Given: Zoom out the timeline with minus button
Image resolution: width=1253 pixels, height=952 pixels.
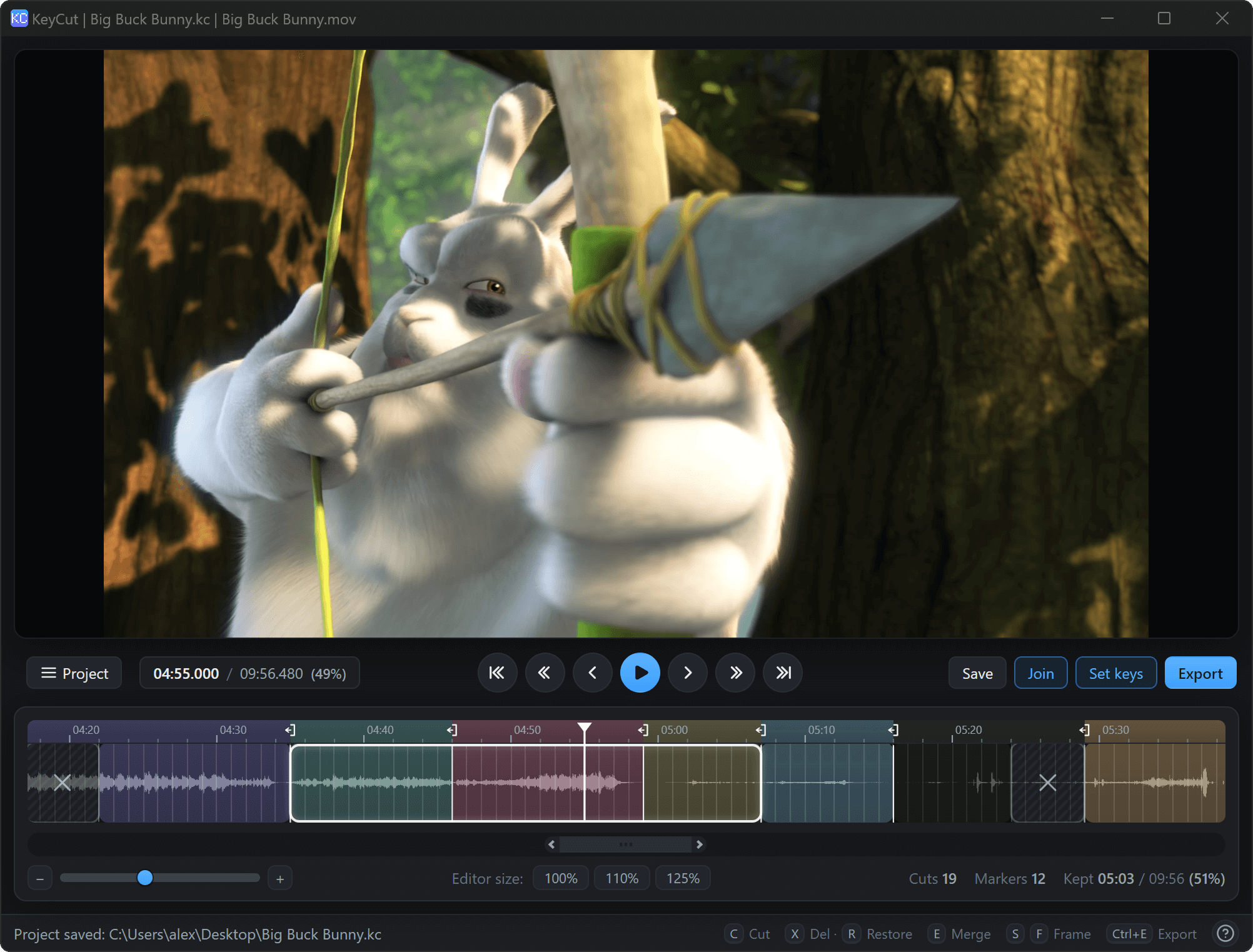Looking at the screenshot, I should [40, 879].
